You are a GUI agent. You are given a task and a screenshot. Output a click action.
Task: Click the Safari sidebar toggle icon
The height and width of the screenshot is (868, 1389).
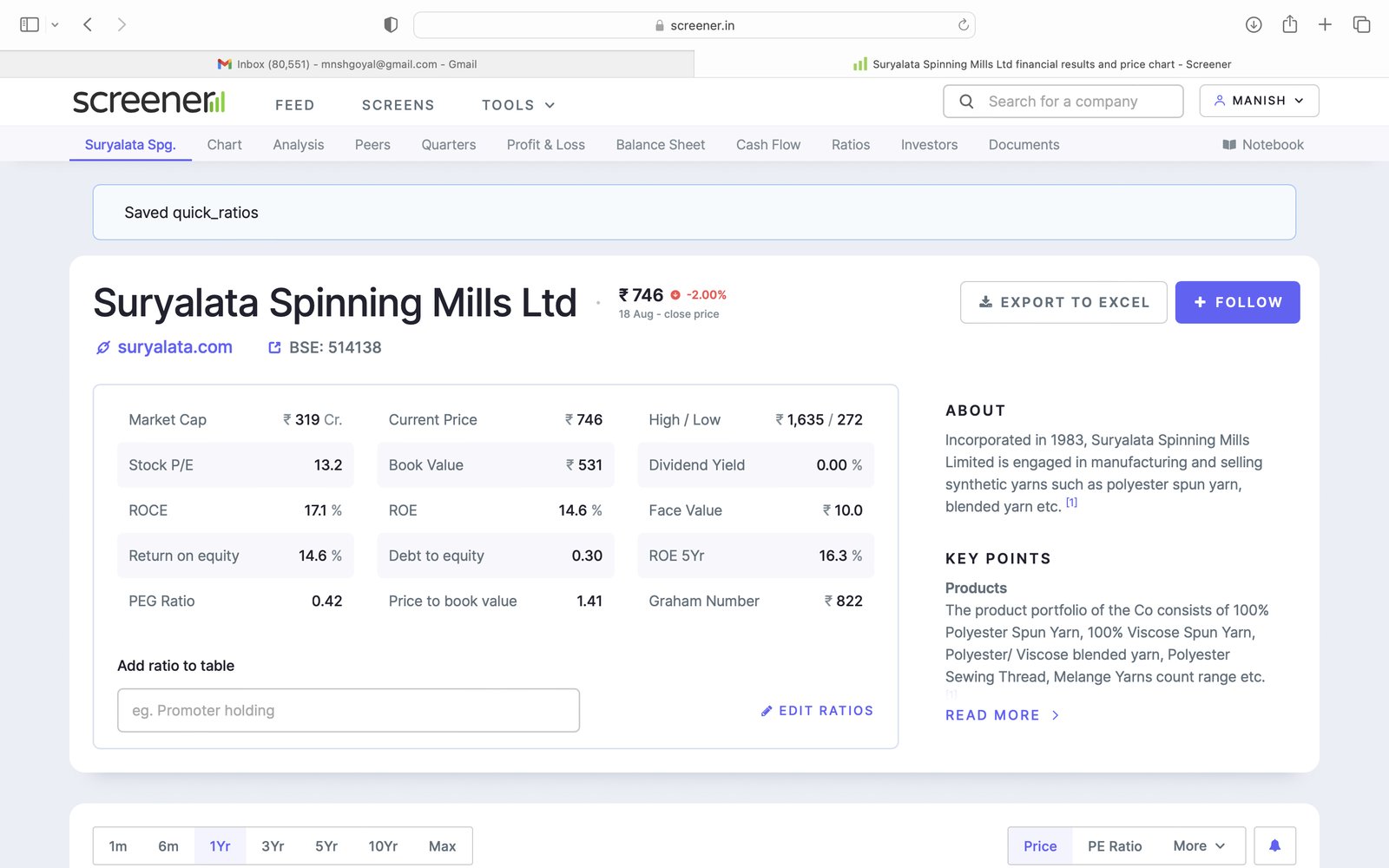point(30,25)
